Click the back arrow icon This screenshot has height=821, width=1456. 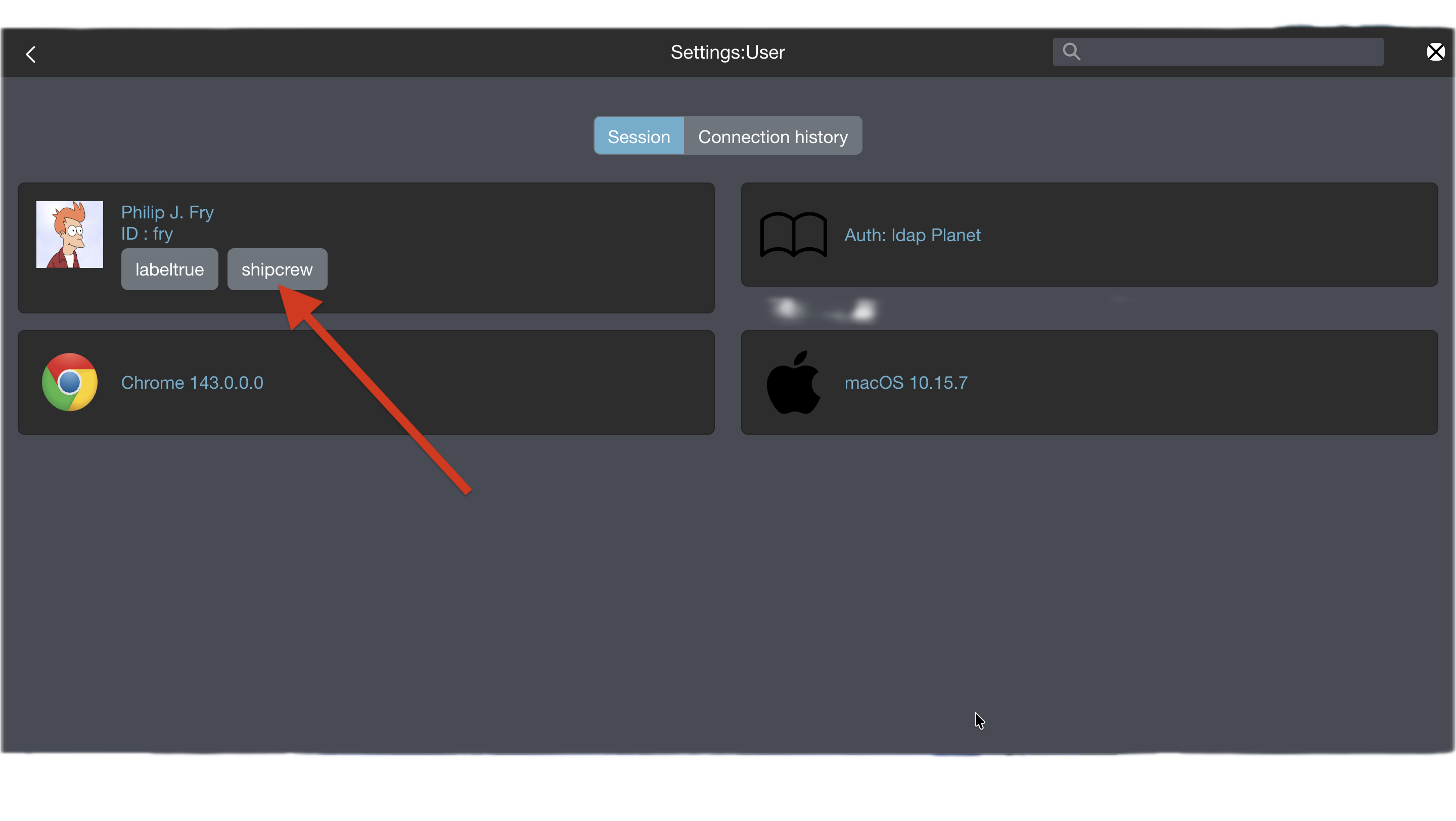pyautogui.click(x=31, y=54)
